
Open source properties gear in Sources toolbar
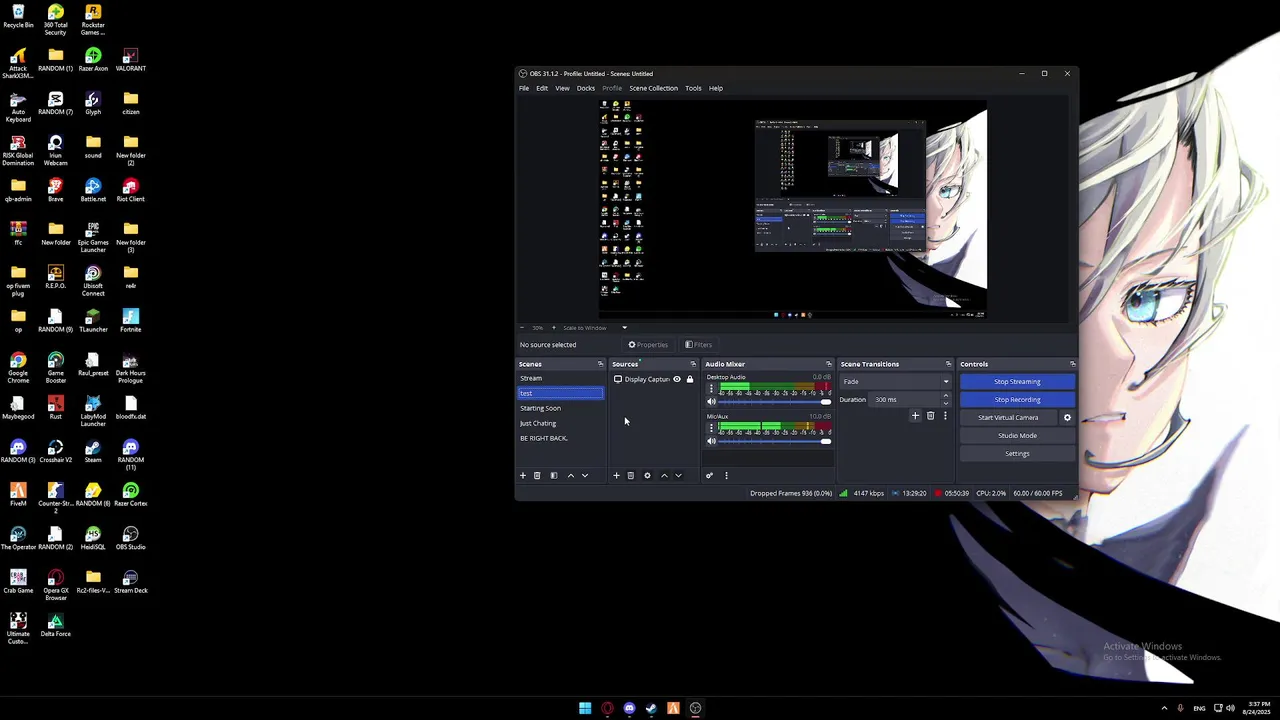(647, 476)
